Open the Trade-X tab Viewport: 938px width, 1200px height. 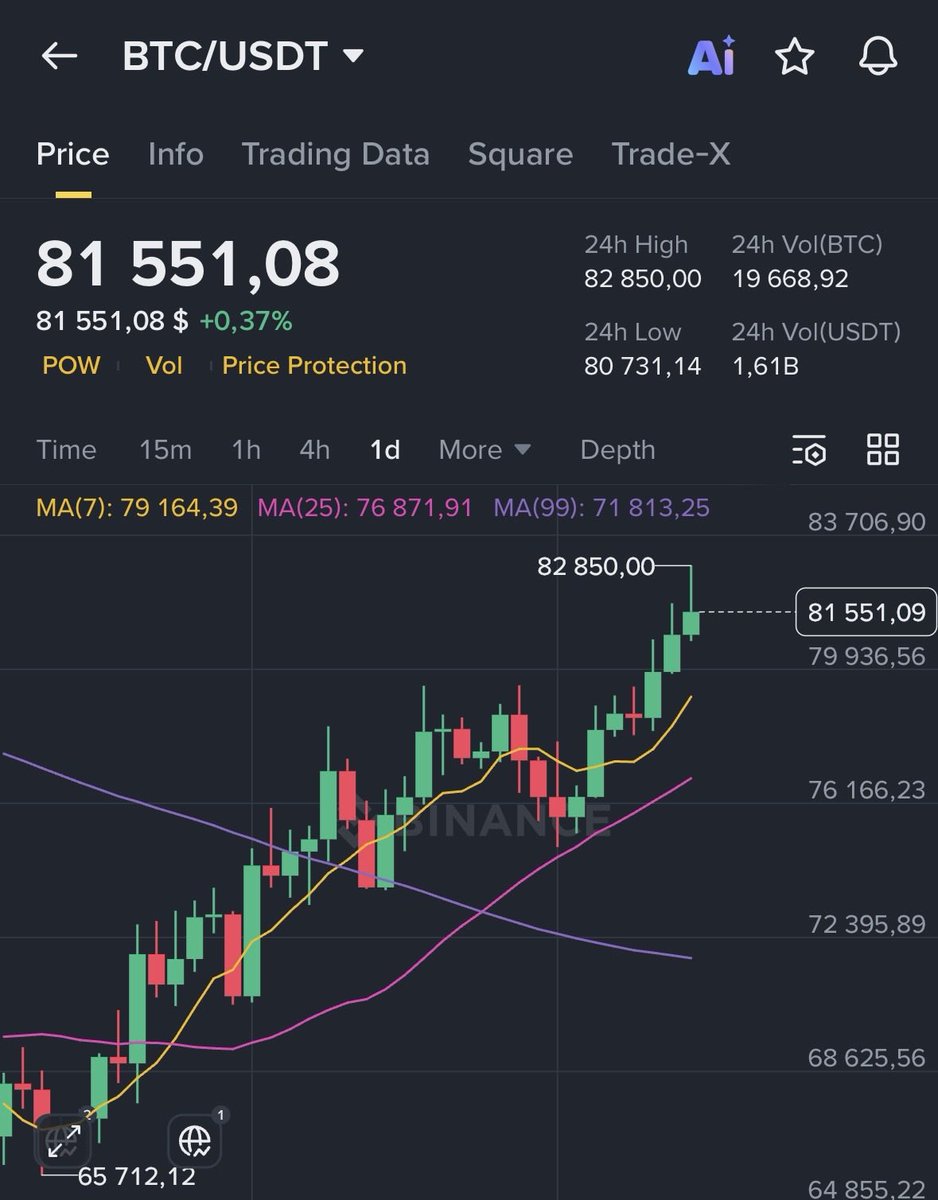(671, 154)
